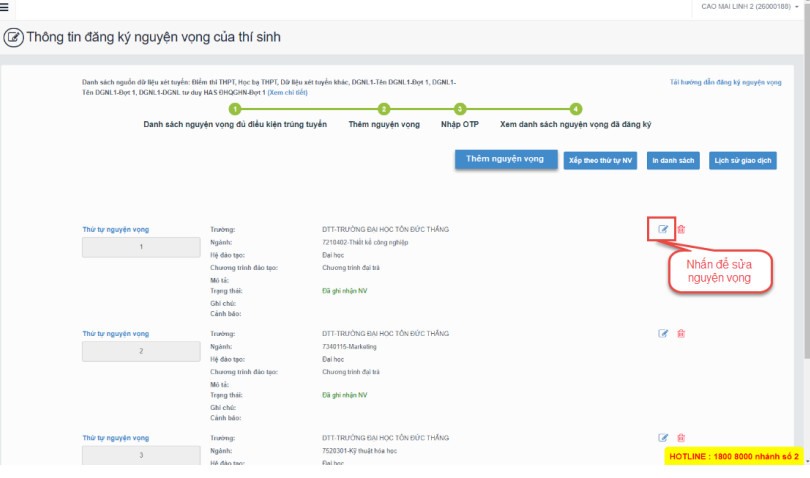
Task: Delete the second wish (Marketing)
Action: click(681, 333)
